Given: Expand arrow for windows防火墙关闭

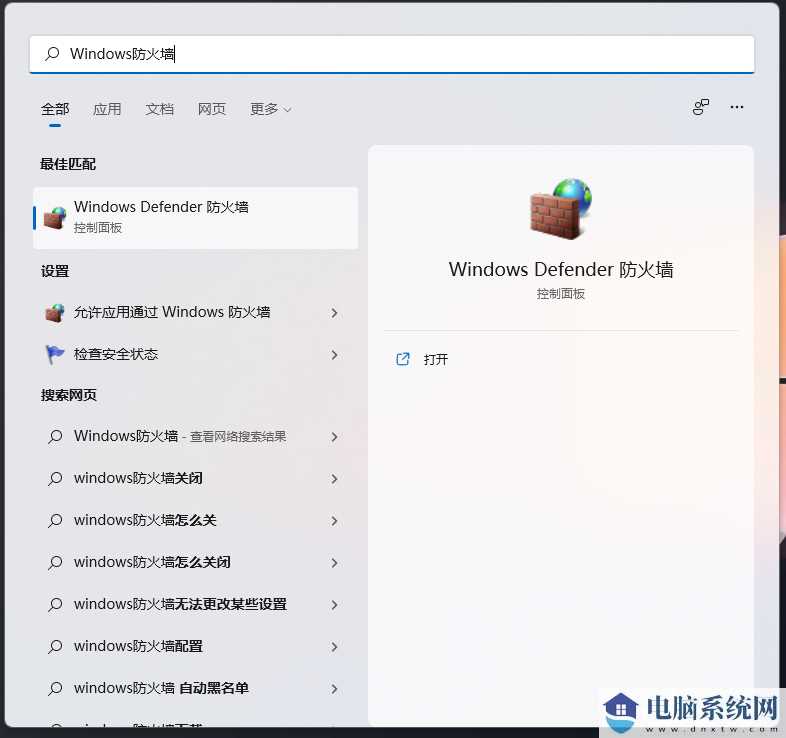Looking at the screenshot, I should [x=334, y=479].
